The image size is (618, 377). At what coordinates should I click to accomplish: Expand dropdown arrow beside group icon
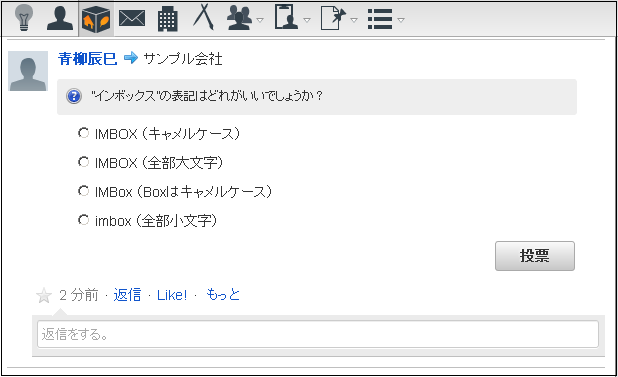point(260,20)
